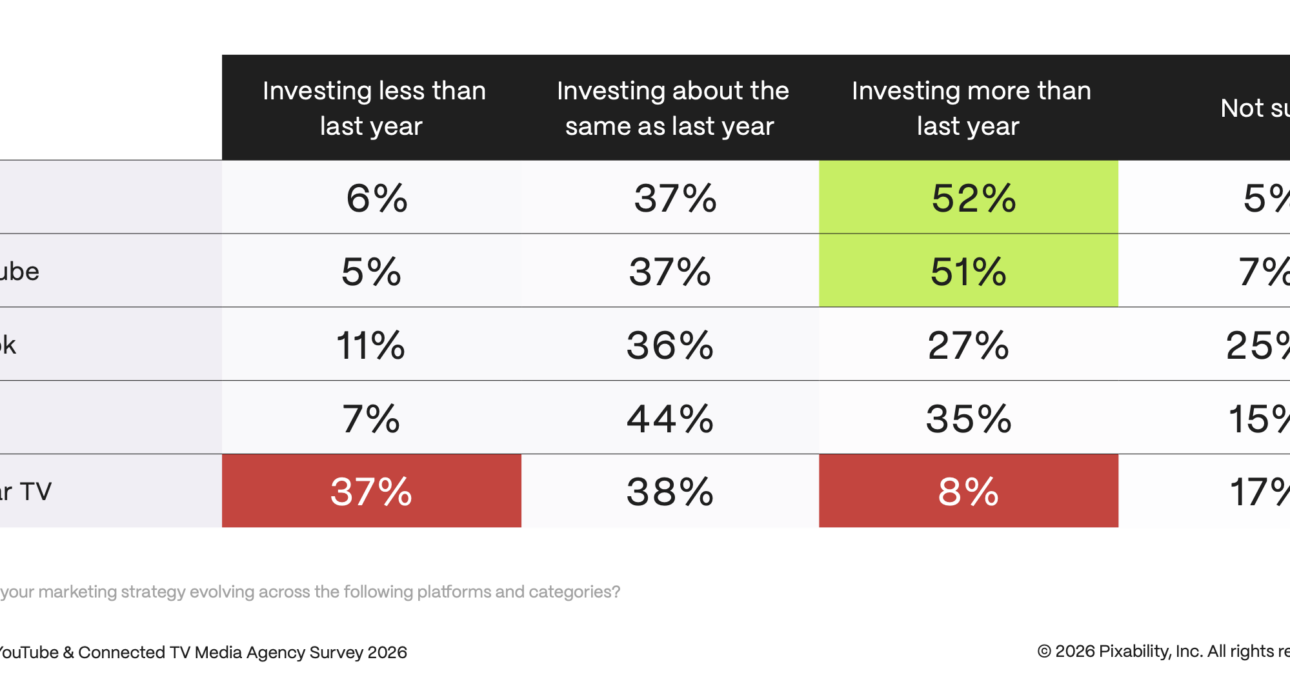Select the 27% table cell

click(x=968, y=345)
